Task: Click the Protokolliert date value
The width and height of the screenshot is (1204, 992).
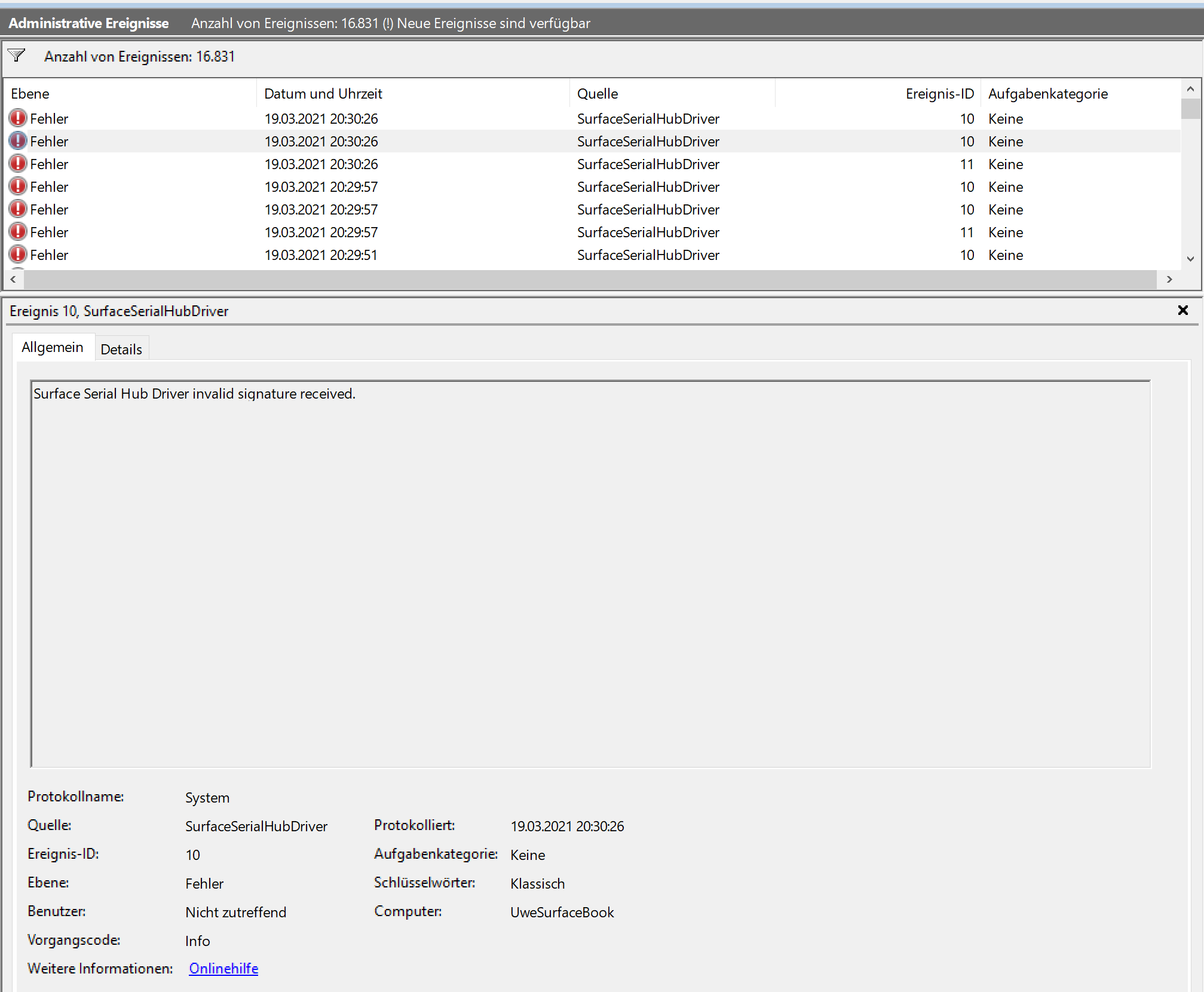Action: click(x=566, y=826)
